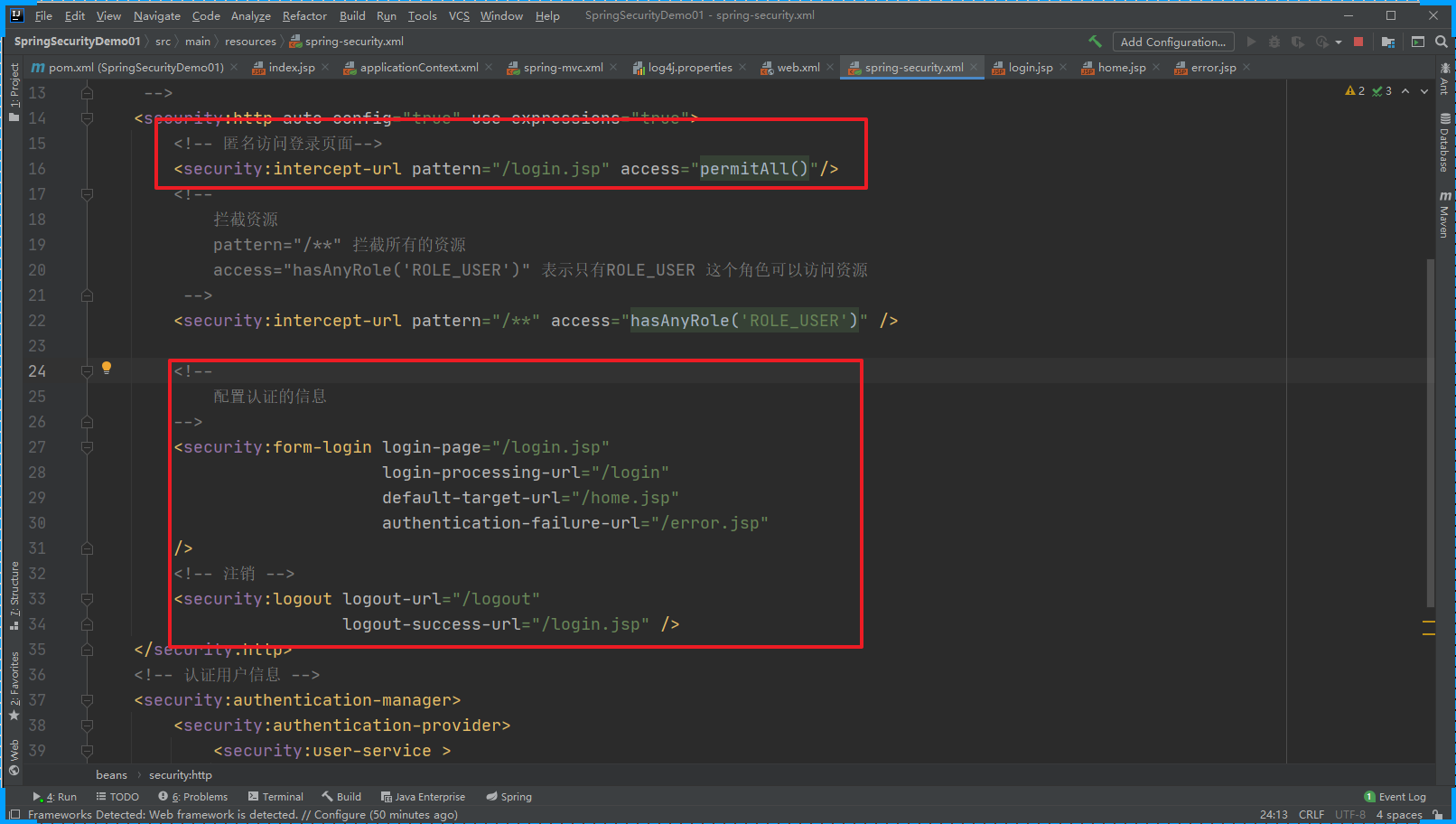The width and height of the screenshot is (1456, 824).
Task: Open the Terminal tool window
Action: coord(275,797)
